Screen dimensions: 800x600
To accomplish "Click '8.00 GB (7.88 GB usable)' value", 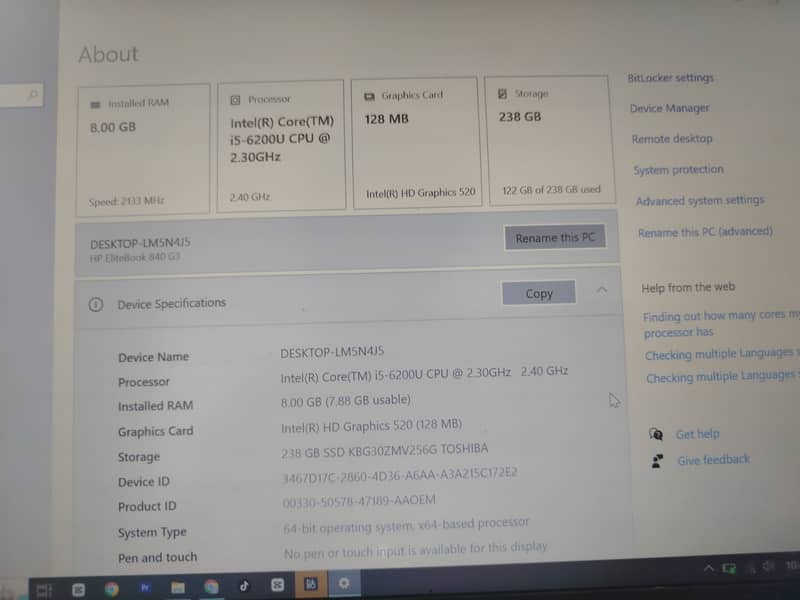I will tap(345, 401).
